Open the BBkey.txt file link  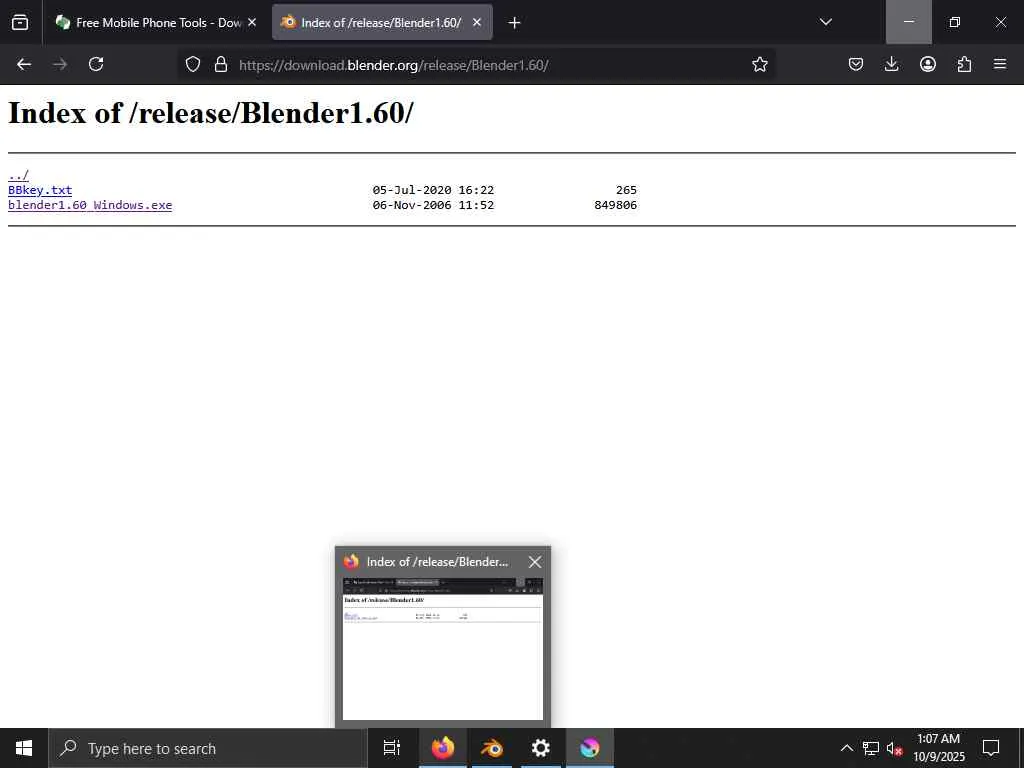pyautogui.click(x=40, y=190)
